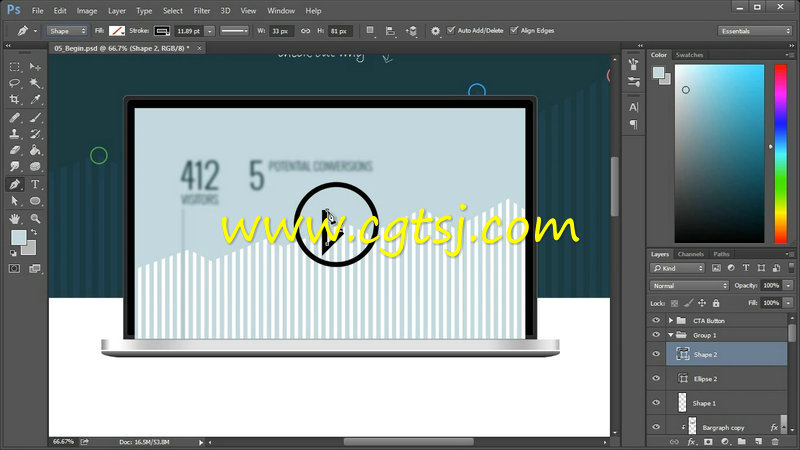
Task: Select the Eyedropper tool
Action: [x=35, y=99]
